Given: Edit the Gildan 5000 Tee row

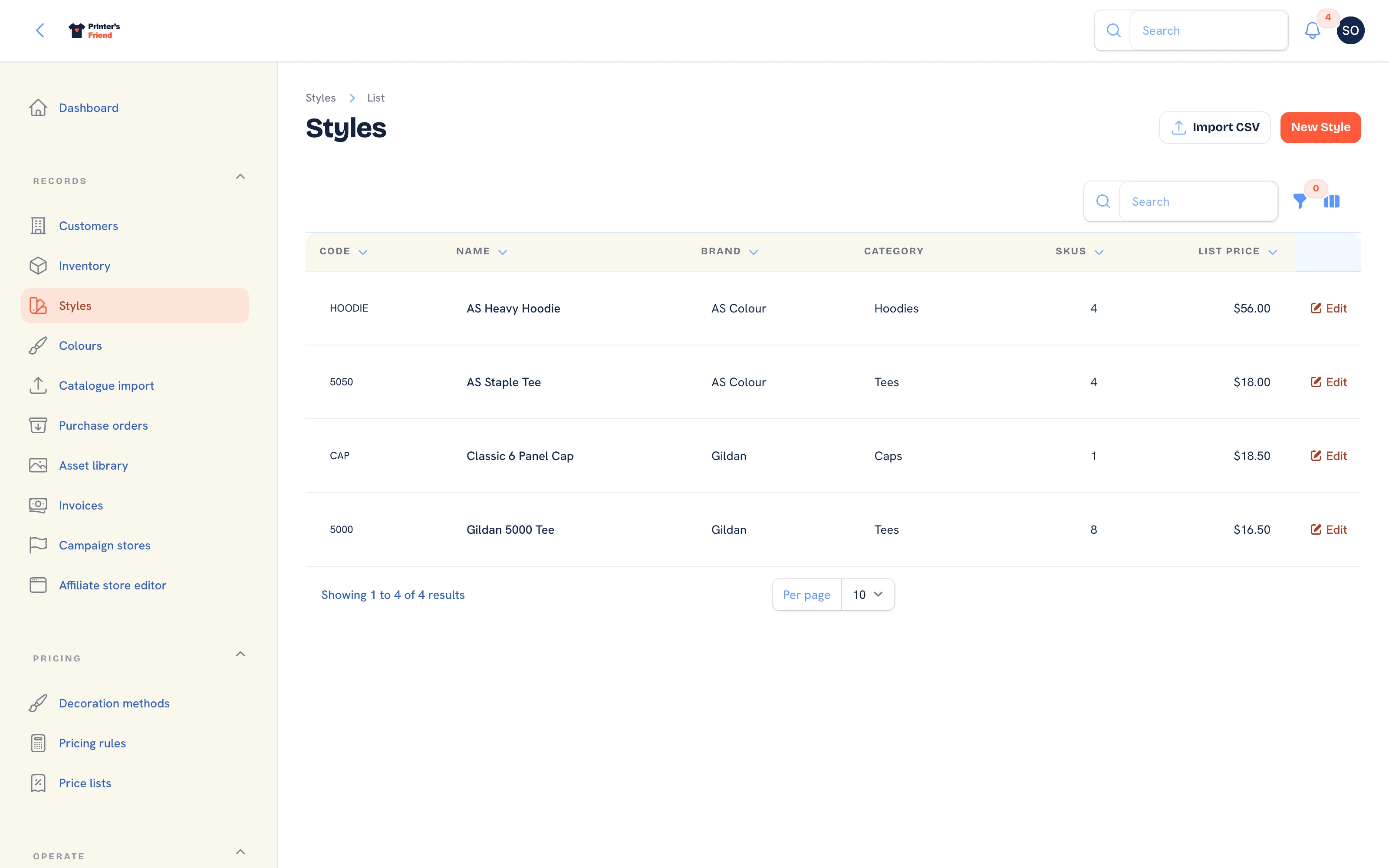Looking at the screenshot, I should (x=1328, y=530).
